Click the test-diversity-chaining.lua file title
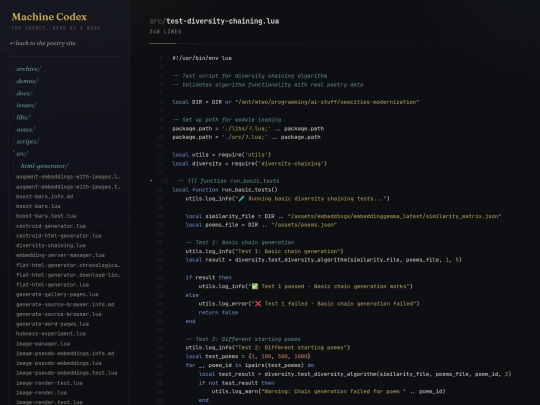This screenshot has height=405, width=540. (x=222, y=21)
